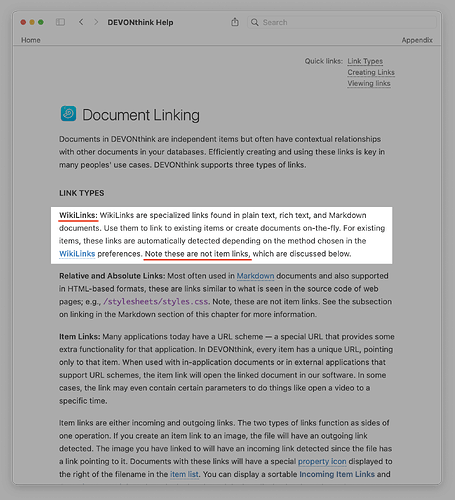Screen dimensions: 455x500
Task: Open the Markdown link
Action: click(x=255, y=276)
